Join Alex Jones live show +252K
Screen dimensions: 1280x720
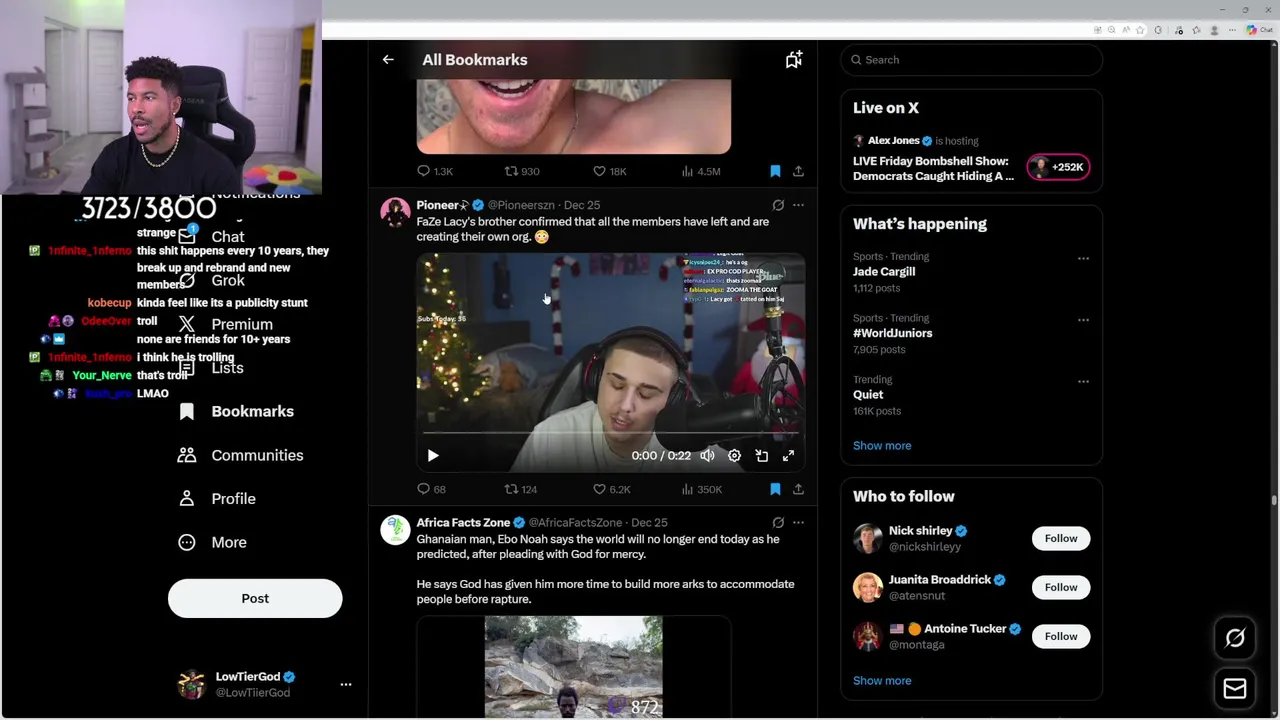coord(1058,167)
